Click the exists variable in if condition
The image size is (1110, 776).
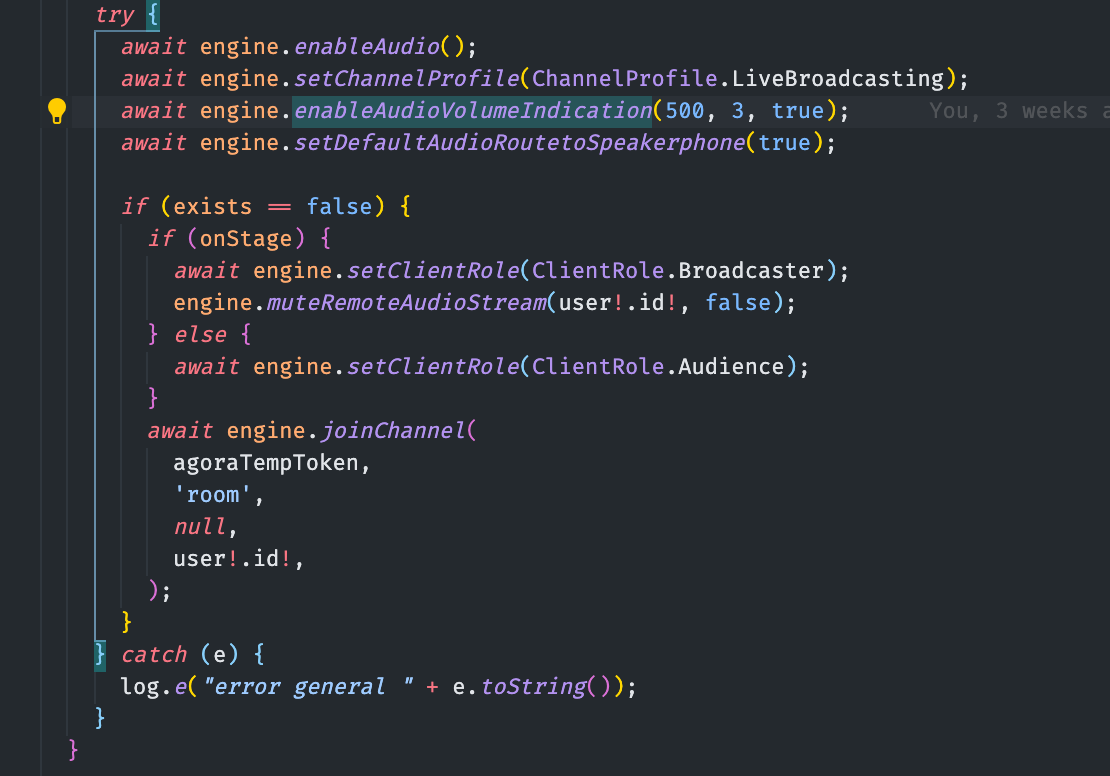coord(212,207)
